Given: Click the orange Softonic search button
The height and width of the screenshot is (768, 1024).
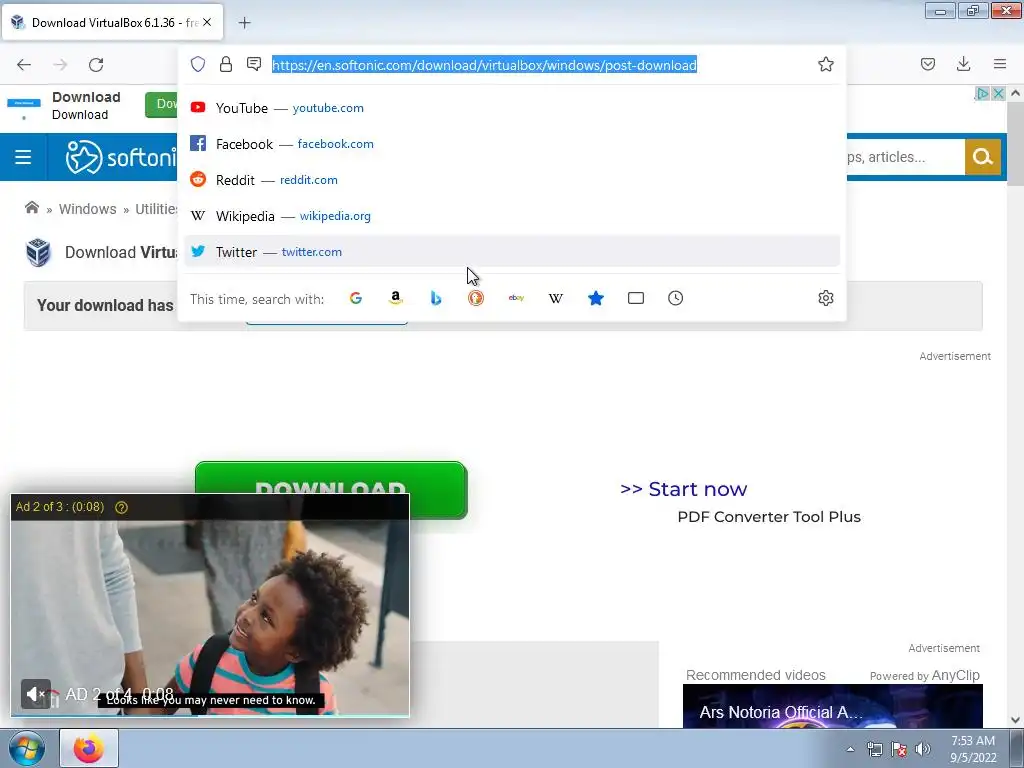Looking at the screenshot, I should (x=982, y=157).
